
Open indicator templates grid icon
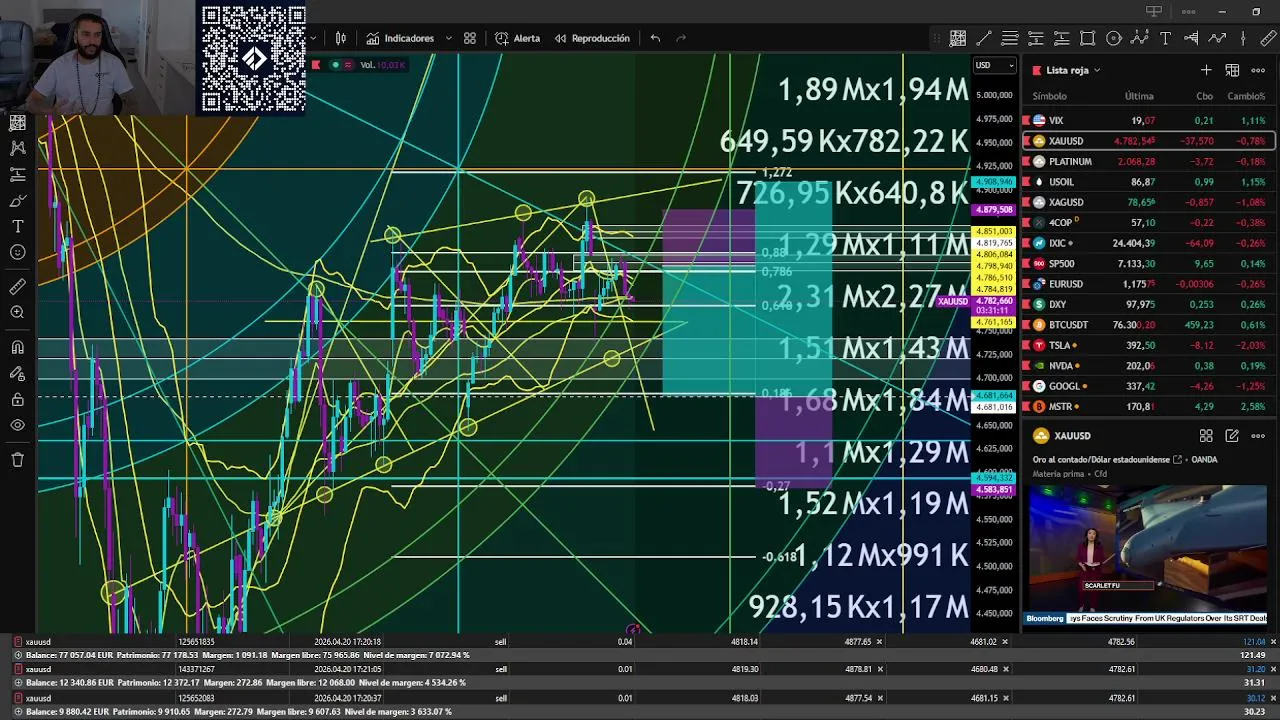[x=470, y=38]
